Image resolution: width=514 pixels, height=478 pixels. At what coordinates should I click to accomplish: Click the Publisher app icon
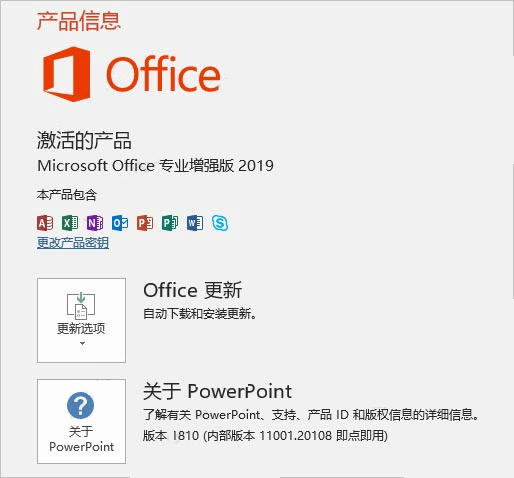[170, 223]
